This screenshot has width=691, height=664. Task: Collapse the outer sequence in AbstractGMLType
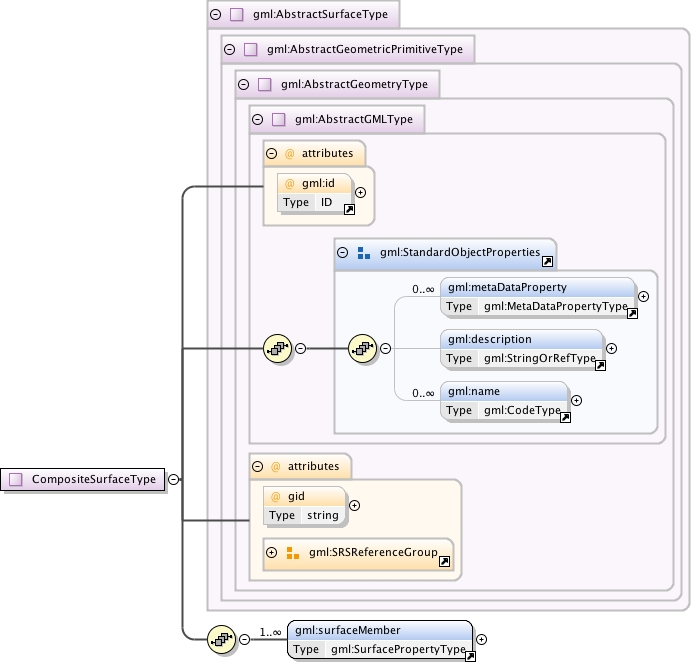301,349
